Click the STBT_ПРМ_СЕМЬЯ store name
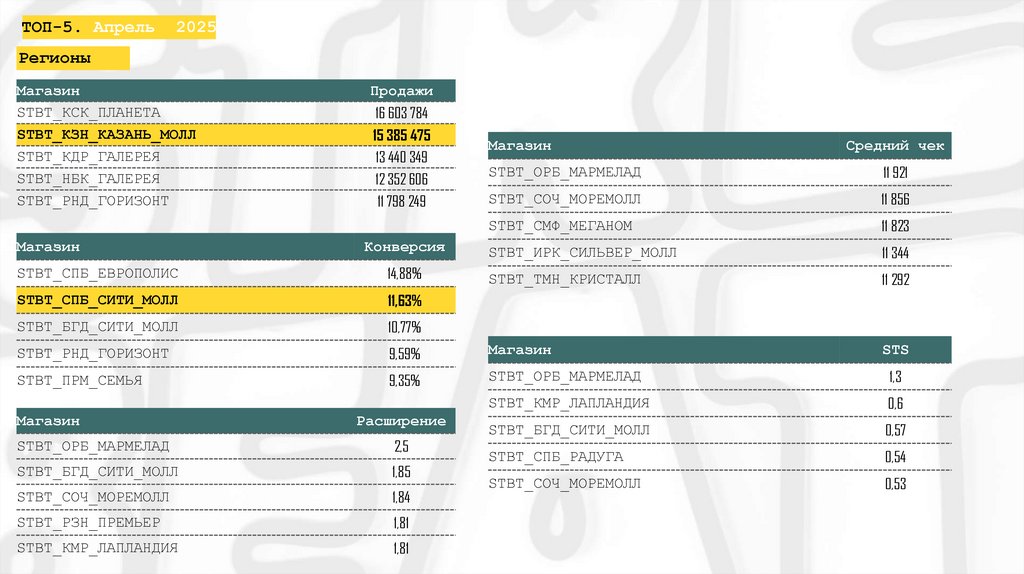 point(80,381)
